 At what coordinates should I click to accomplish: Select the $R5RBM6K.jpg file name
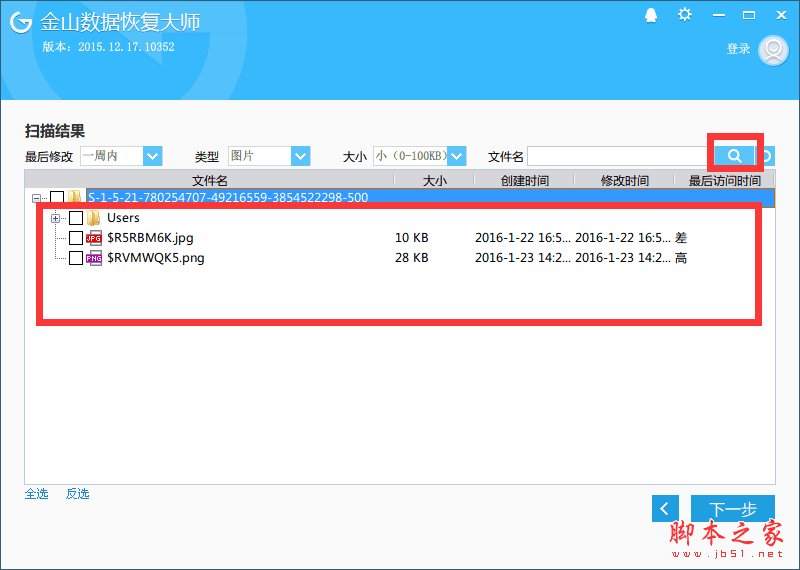[x=150, y=238]
